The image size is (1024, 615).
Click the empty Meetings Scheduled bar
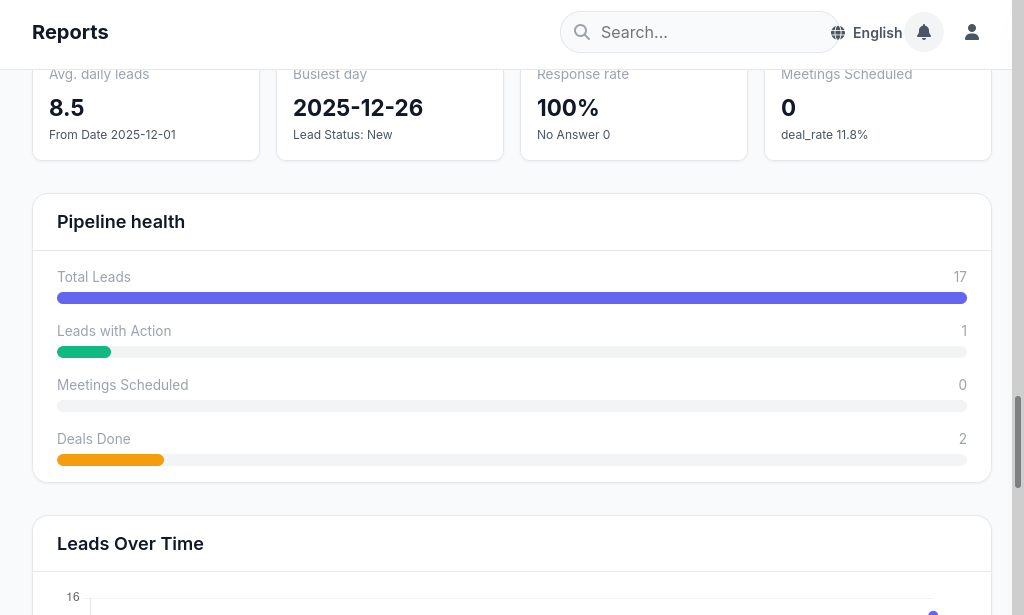[x=512, y=406]
